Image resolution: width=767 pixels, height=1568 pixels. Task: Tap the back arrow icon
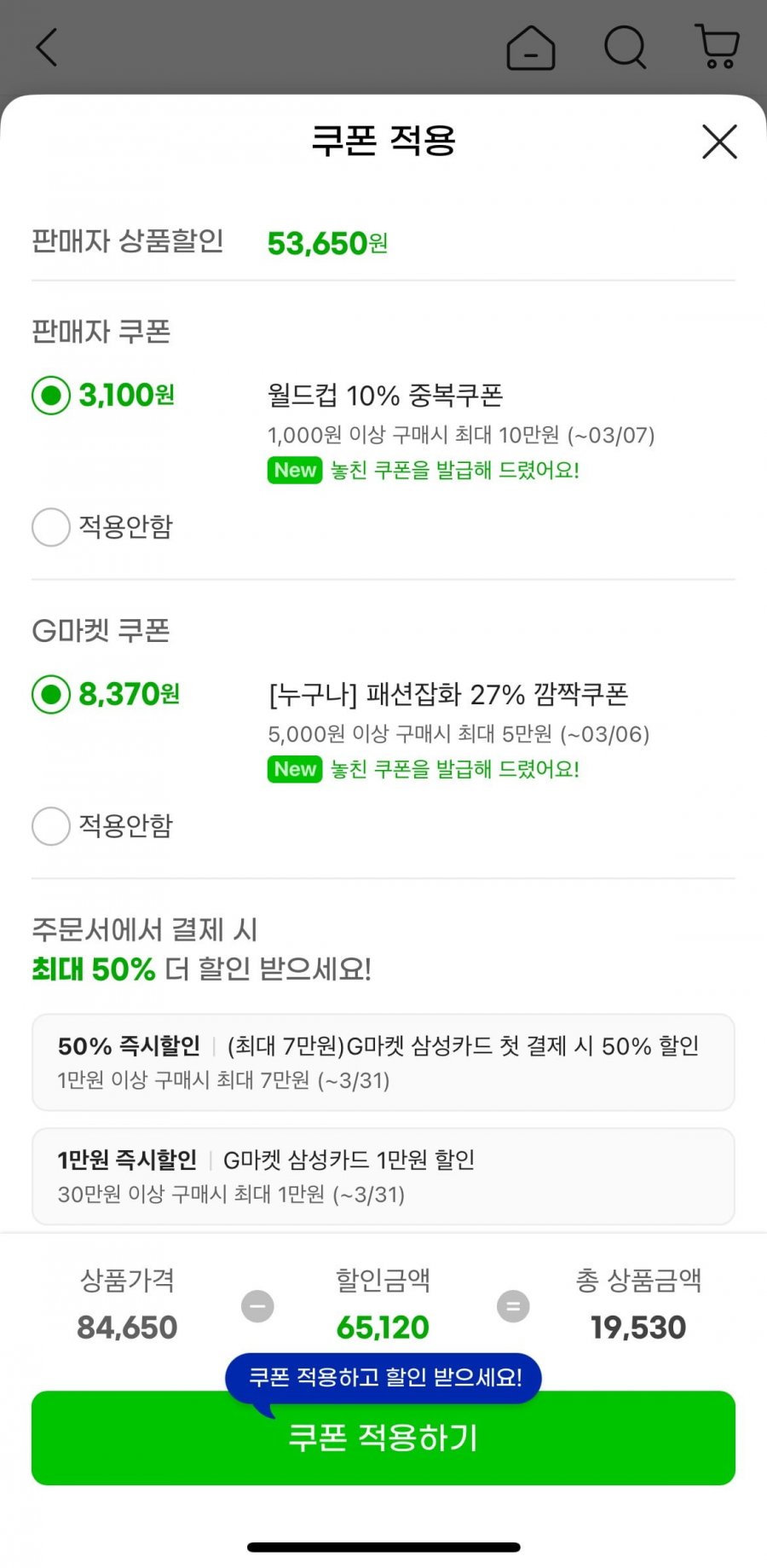48,48
